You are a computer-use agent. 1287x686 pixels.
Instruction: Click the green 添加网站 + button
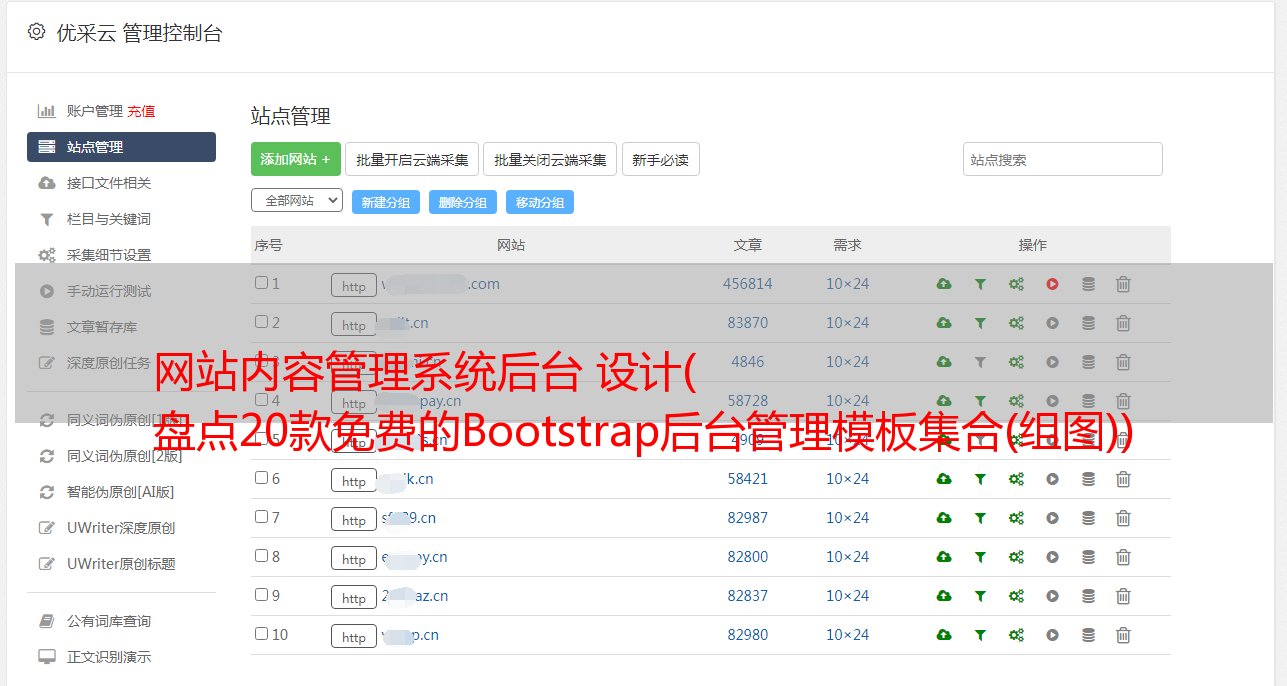(x=295, y=159)
